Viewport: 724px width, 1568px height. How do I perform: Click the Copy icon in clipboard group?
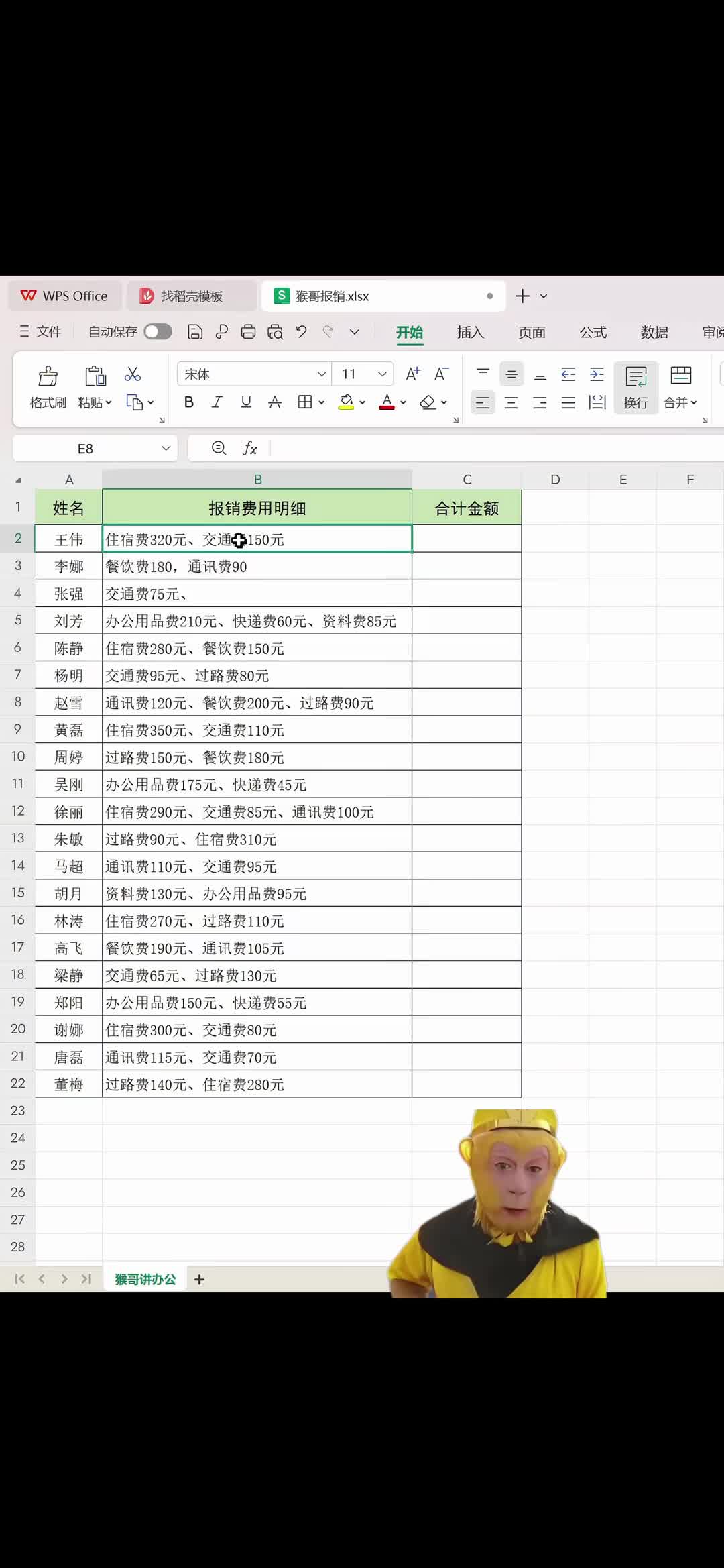click(135, 402)
